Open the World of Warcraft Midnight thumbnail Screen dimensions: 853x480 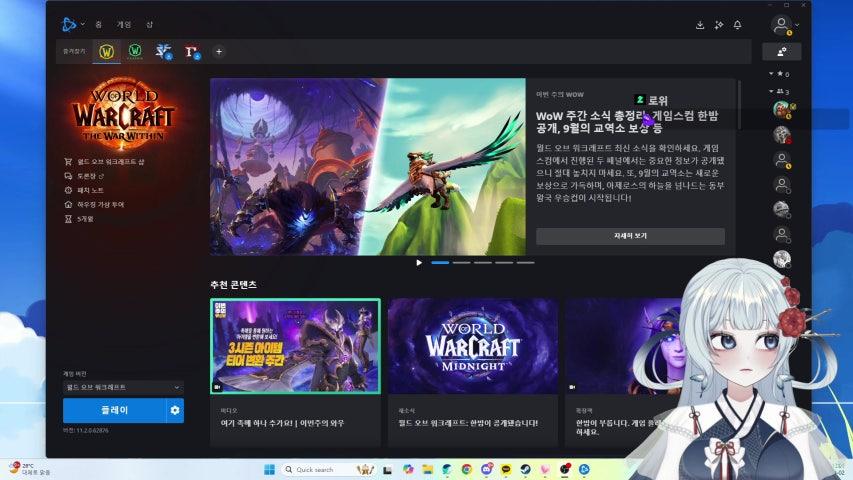pos(473,346)
